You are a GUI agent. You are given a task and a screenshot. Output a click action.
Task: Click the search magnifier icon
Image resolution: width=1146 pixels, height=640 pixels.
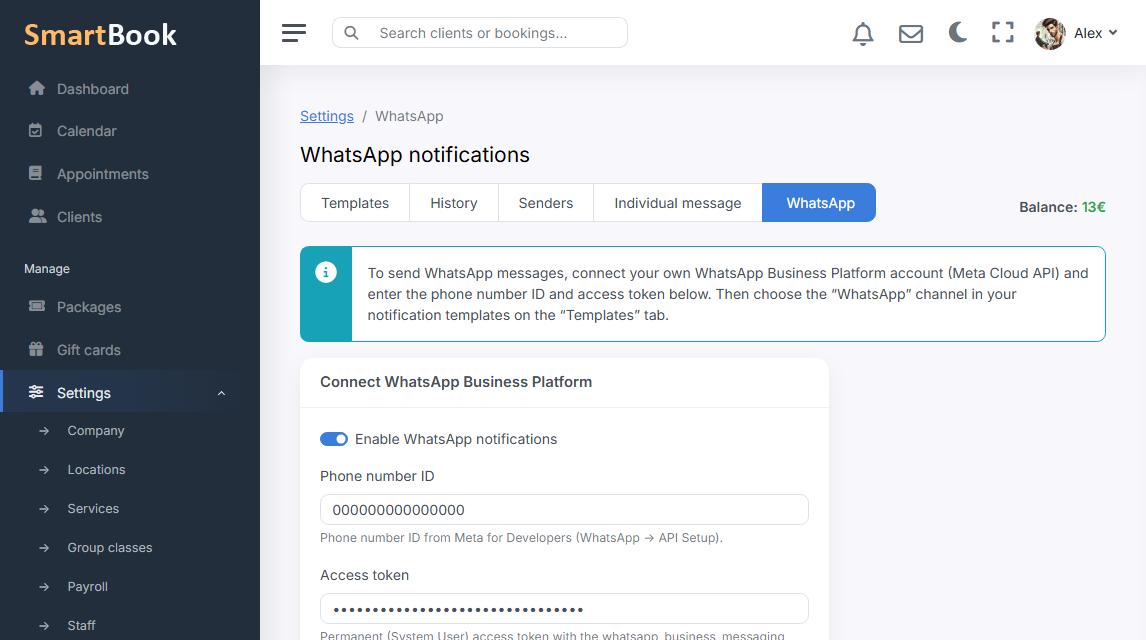click(352, 33)
